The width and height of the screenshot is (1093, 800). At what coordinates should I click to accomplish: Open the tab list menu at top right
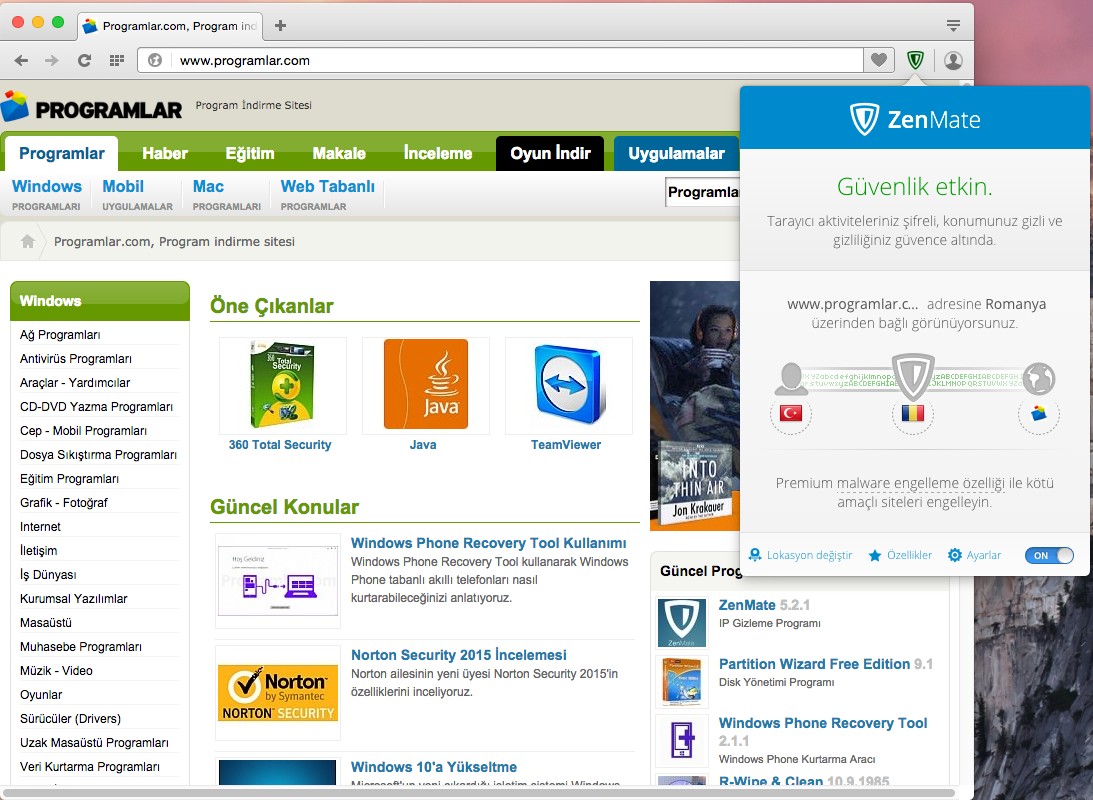click(953, 26)
